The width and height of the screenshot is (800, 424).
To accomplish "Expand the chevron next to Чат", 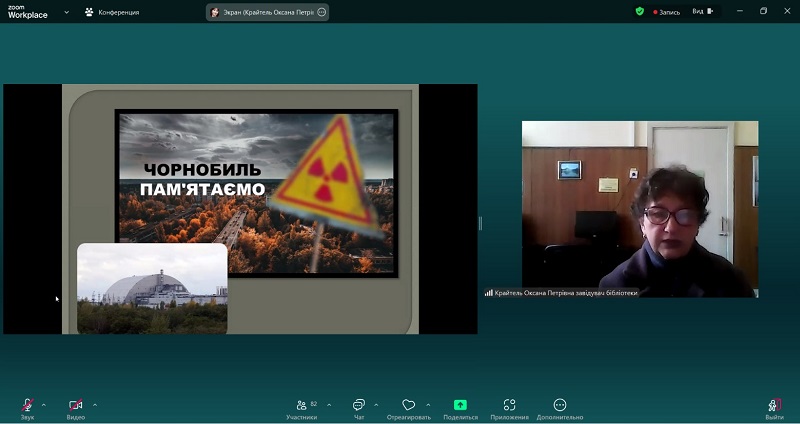I will coord(376,404).
